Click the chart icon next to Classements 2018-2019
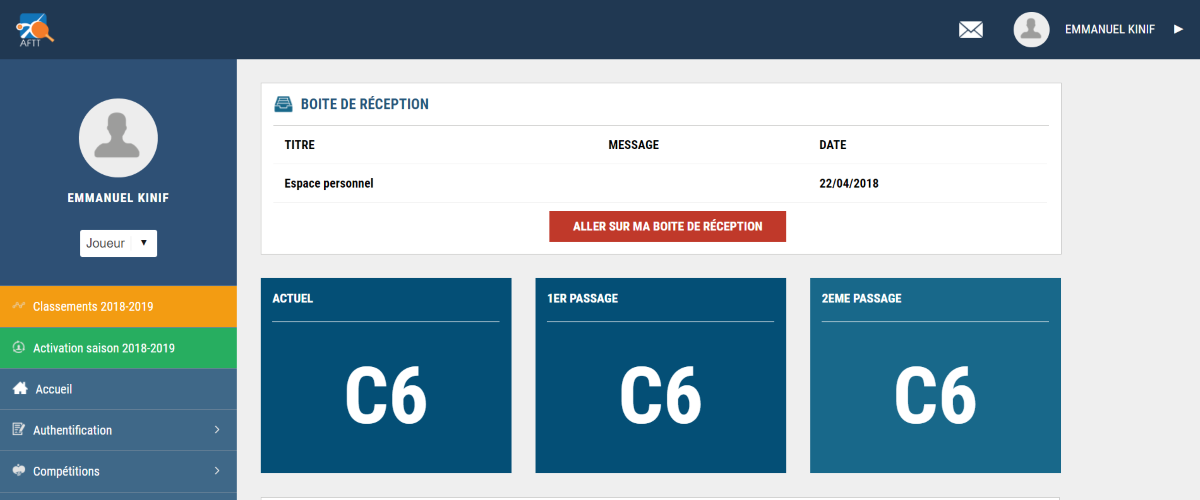Image resolution: width=1200 pixels, height=500 pixels. [x=18, y=306]
